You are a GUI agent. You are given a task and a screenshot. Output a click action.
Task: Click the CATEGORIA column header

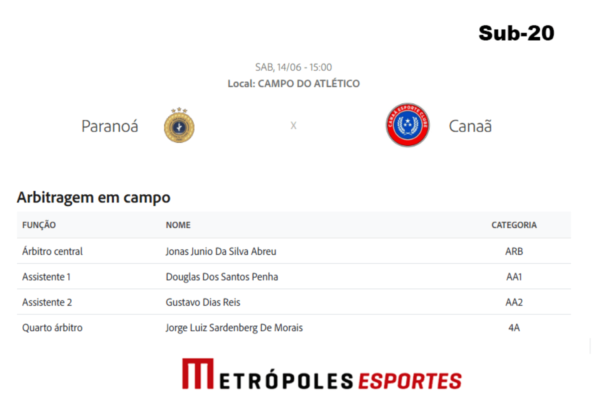pyautogui.click(x=514, y=225)
